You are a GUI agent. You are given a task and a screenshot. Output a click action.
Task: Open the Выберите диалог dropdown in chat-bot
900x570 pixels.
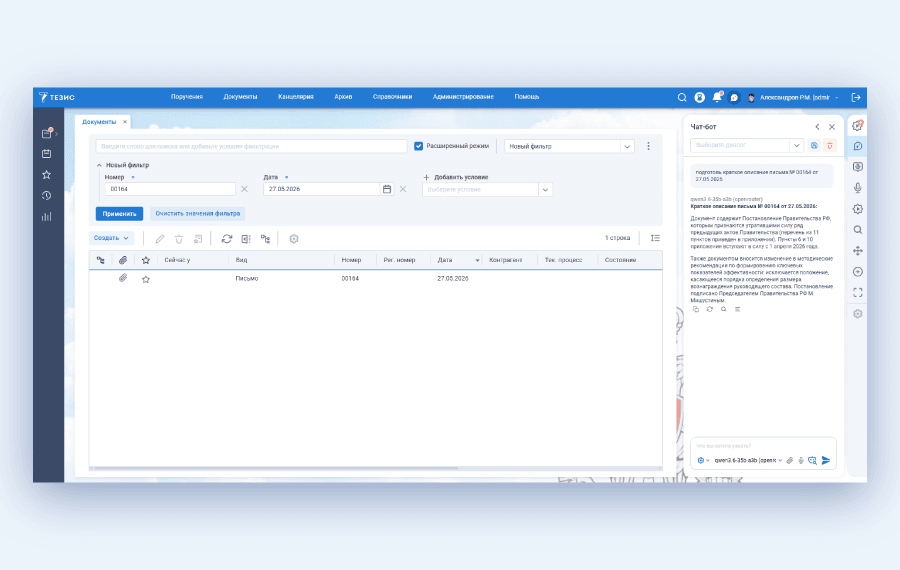796,146
